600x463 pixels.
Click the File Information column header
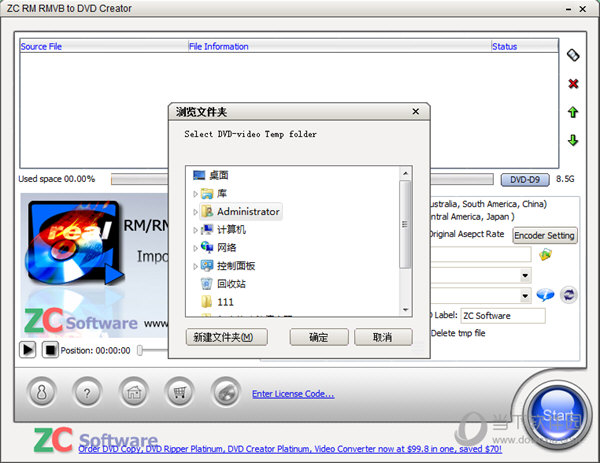[x=340, y=47]
